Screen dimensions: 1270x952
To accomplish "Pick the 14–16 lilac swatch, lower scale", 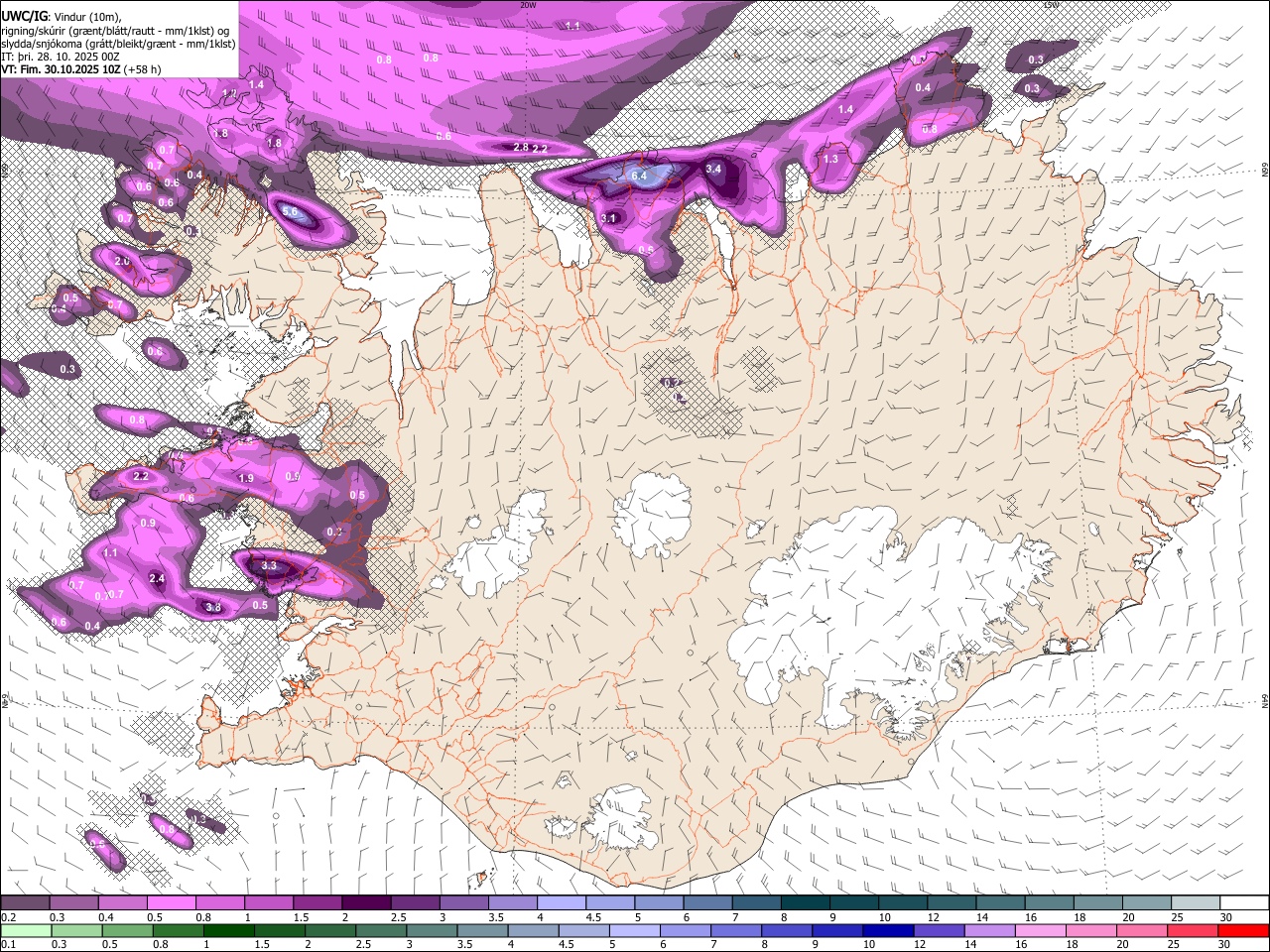I will (989, 931).
